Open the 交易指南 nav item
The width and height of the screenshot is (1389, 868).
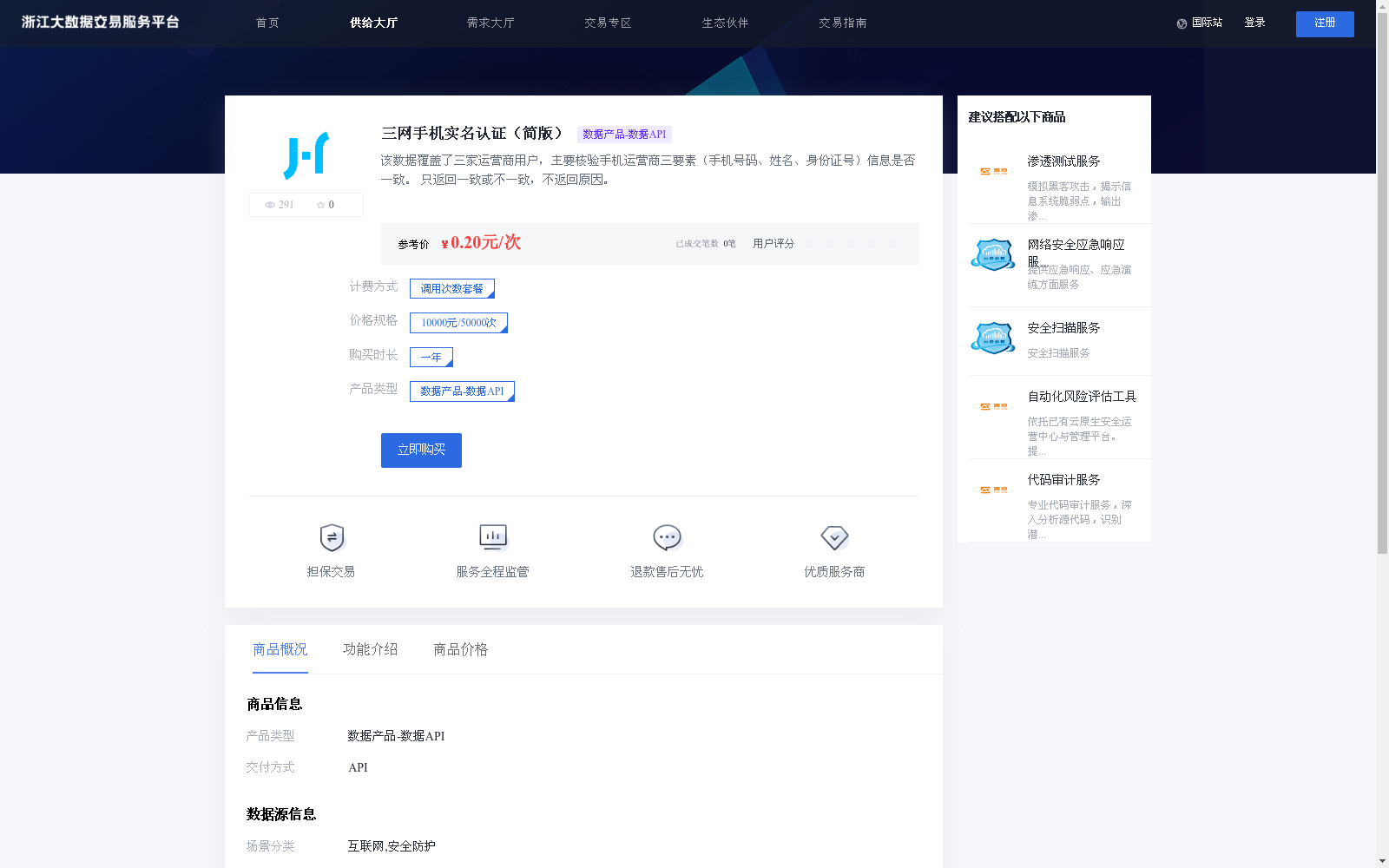842,23
